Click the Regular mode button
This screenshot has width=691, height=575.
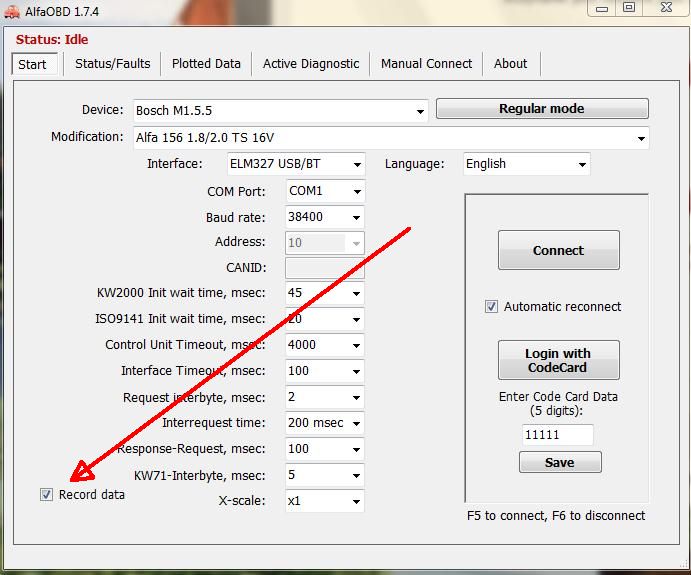coord(542,108)
